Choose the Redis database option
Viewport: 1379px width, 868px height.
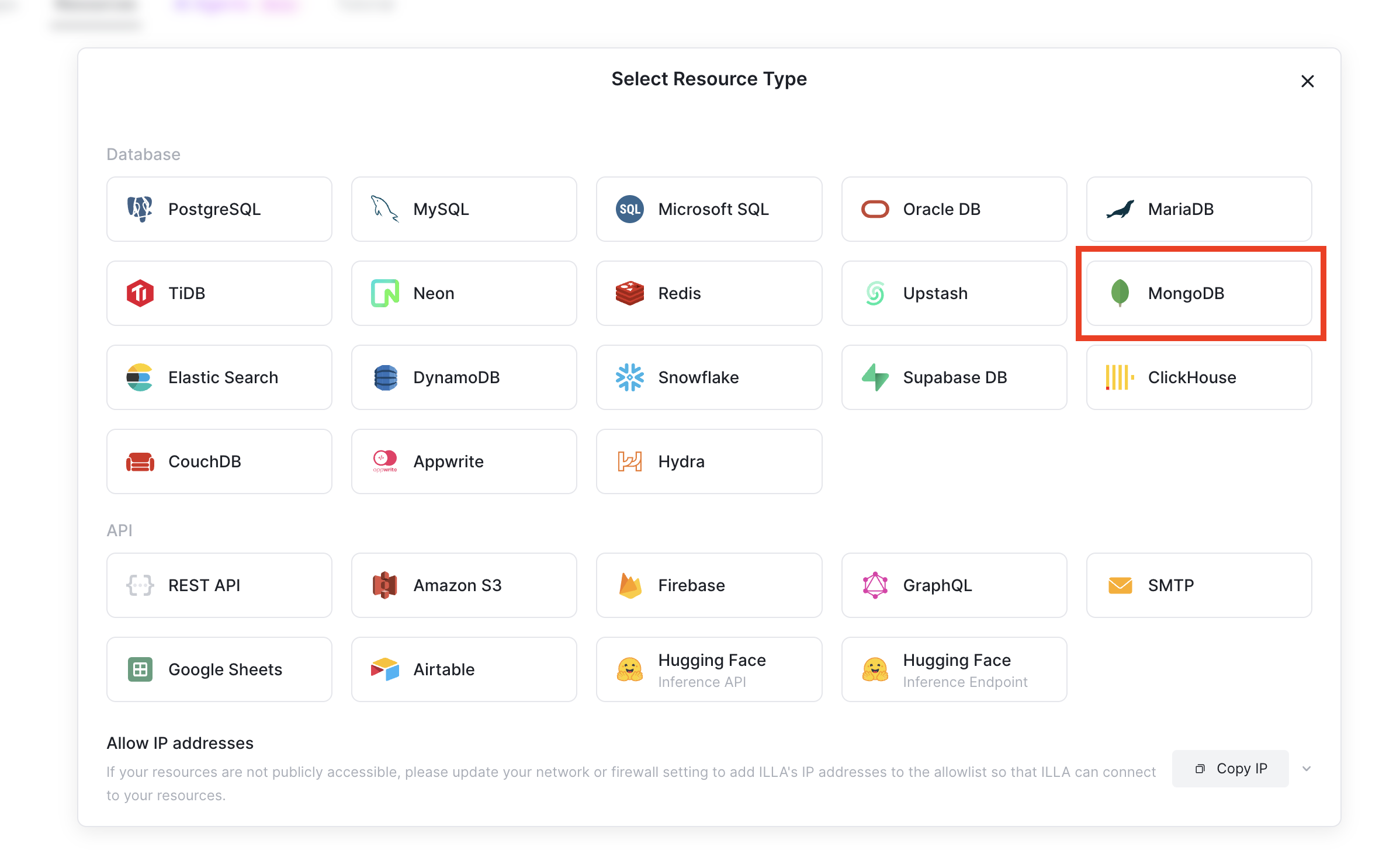coord(708,293)
